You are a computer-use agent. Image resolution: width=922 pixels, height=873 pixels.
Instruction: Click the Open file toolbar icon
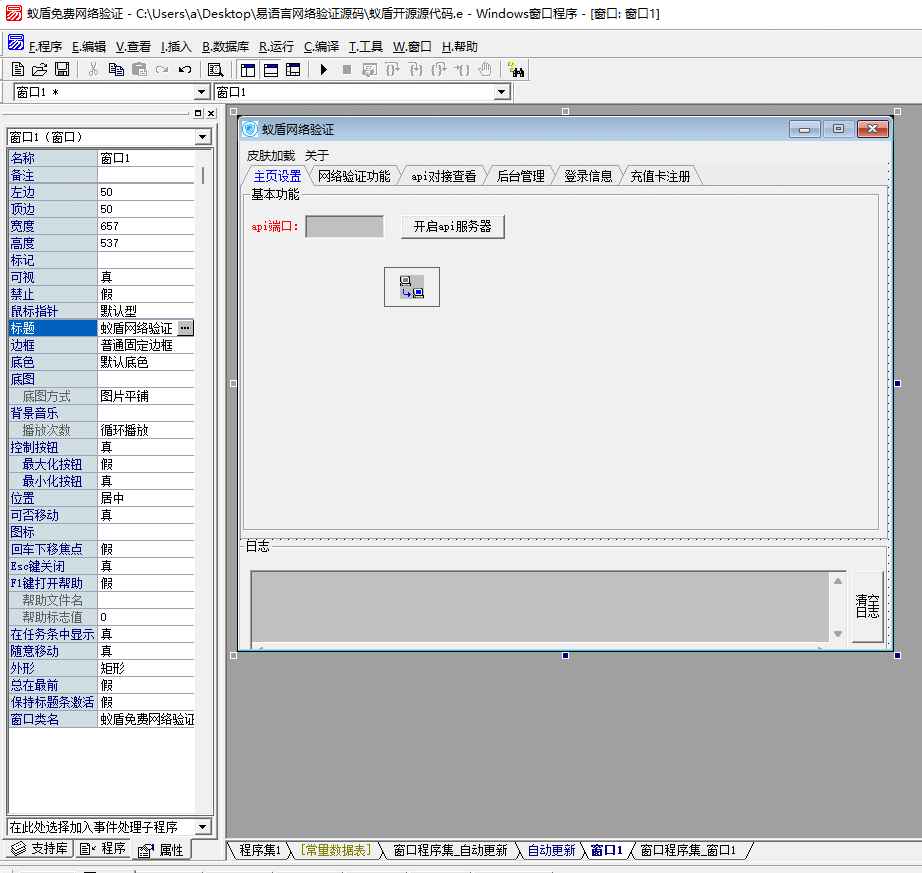40,69
